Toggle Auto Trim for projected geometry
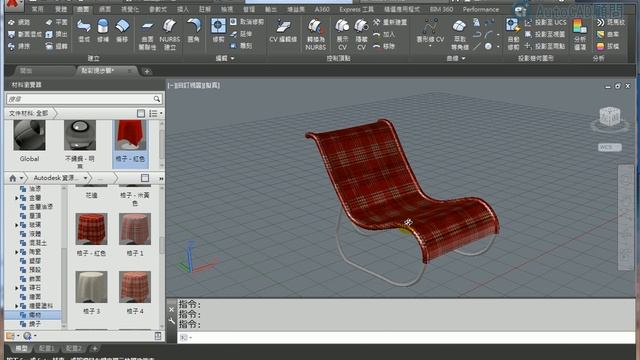This screenshot has width=640, height=360. tap(513, 35)
